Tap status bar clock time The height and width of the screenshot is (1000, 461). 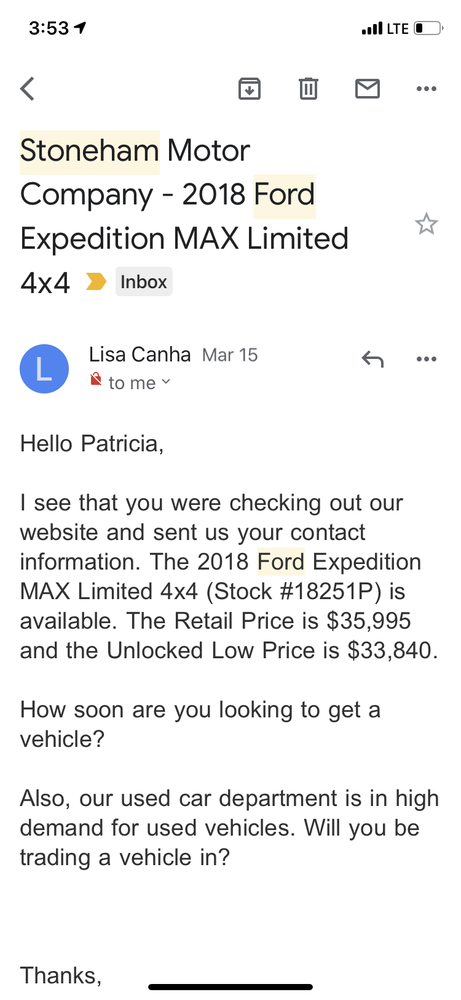pos(49,28)
